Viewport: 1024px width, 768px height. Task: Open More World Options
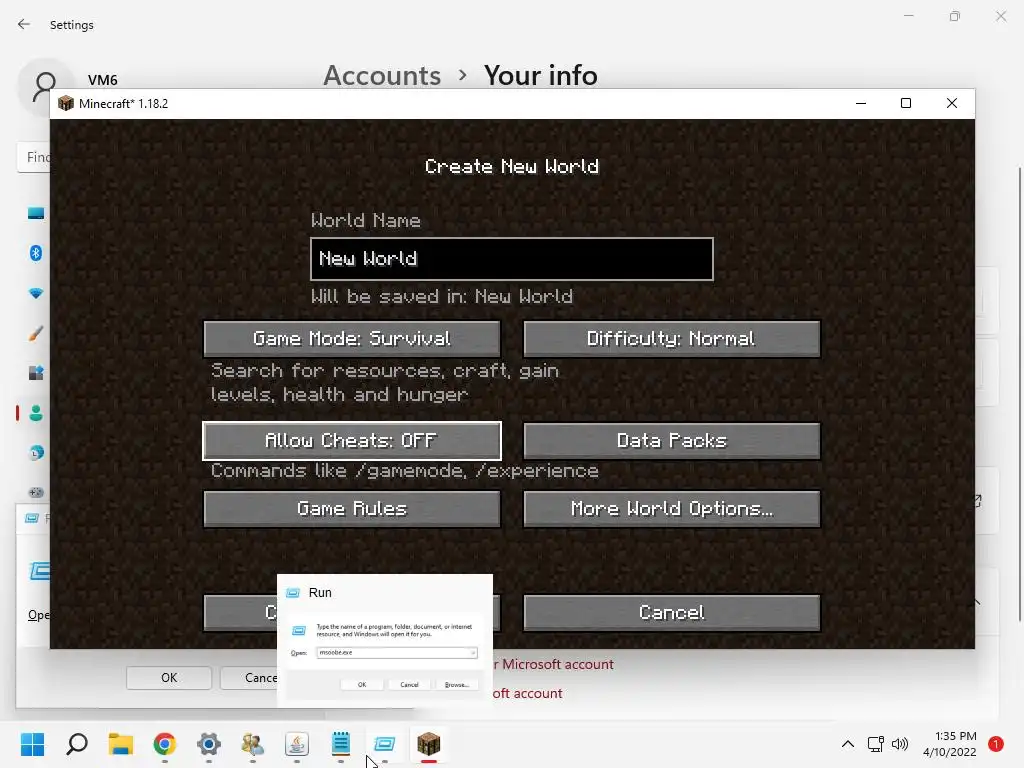(671, 509)
